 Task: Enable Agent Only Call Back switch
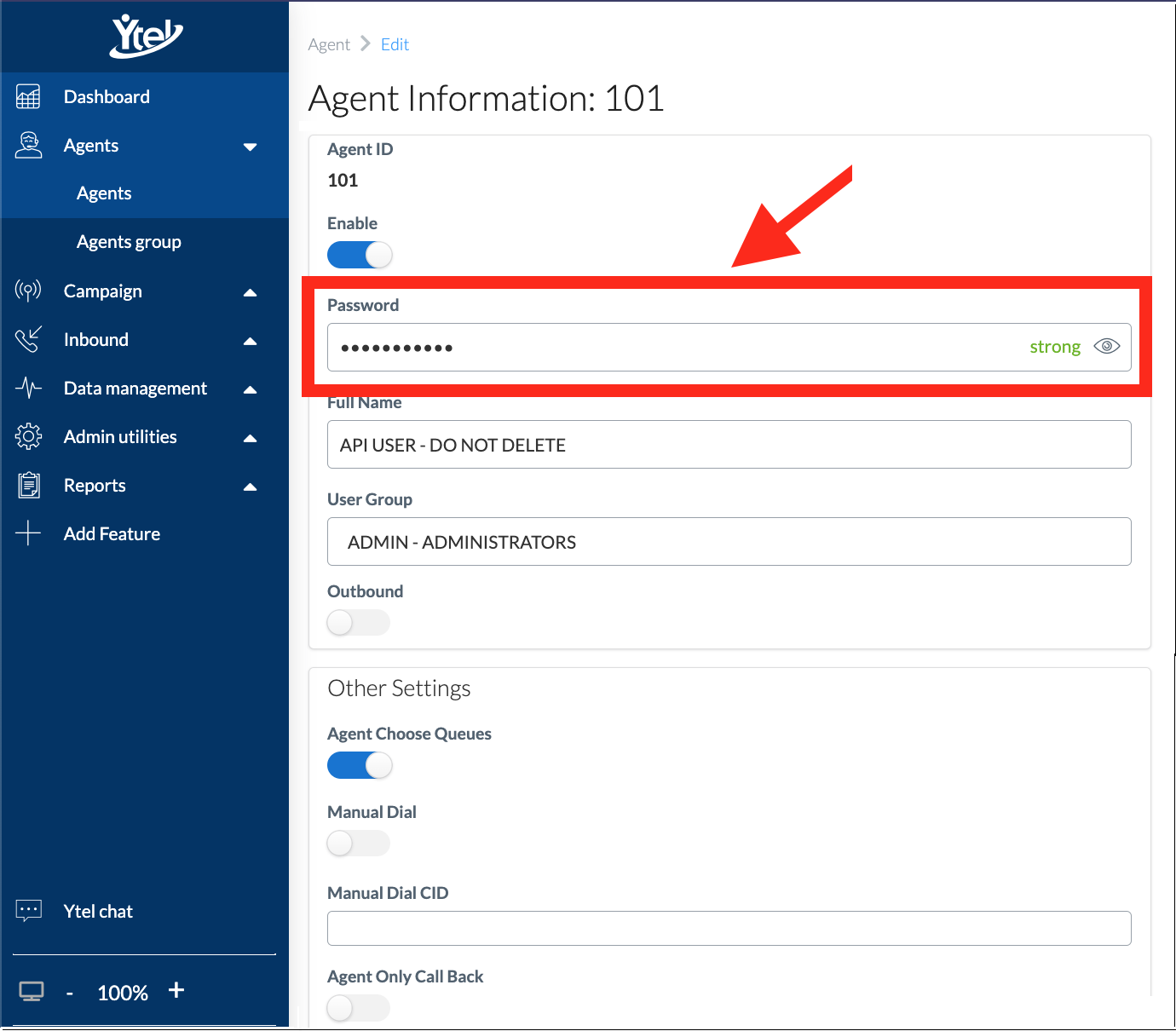coord(359,1008)
